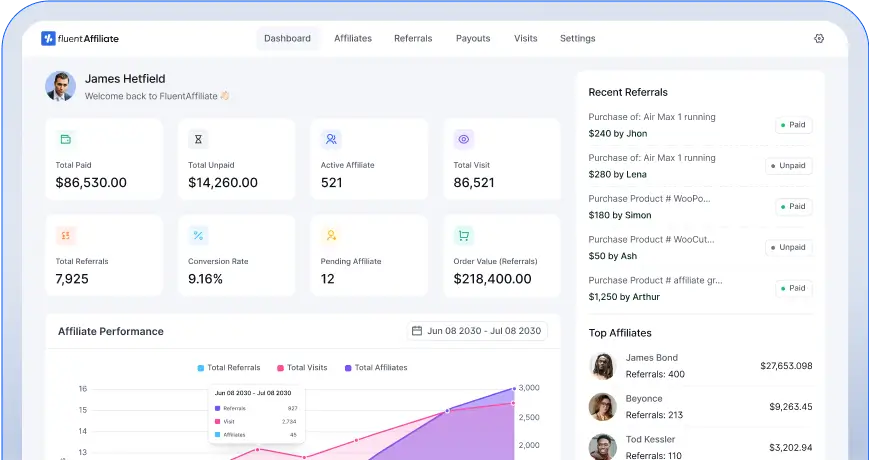
Task: Click the calendar icon in date range
Action: (x=417, y=331)
